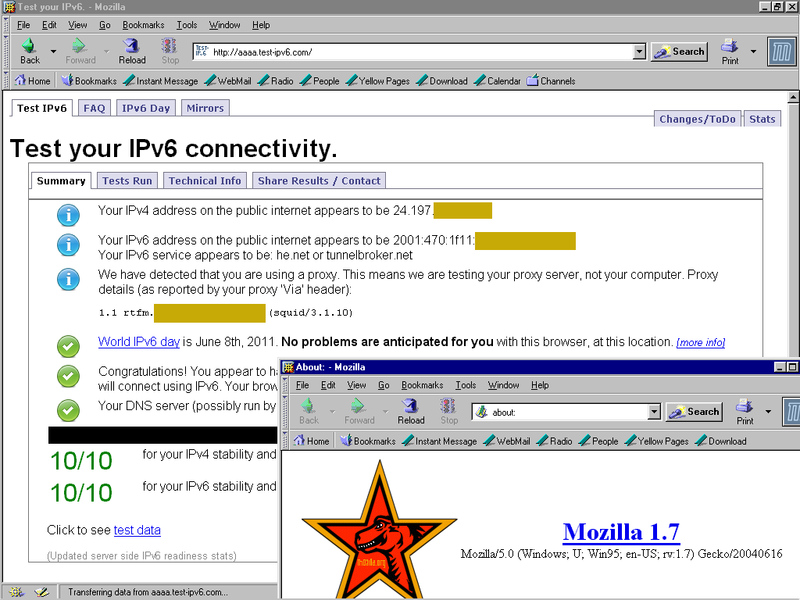Viewport: 800px width, 600px height.
Task: Expand the Print button dropdown arrow
Action: pyautogui.click(x=752, y=51)
